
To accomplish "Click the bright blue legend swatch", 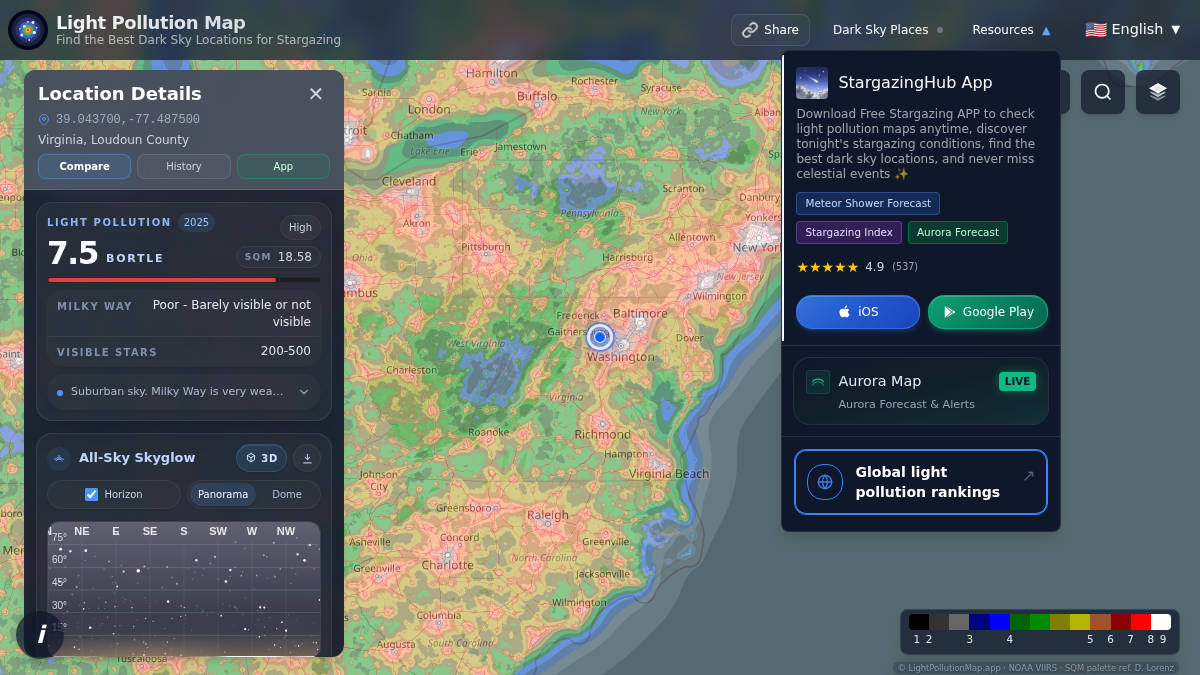I will click(x=1000, y=622).
